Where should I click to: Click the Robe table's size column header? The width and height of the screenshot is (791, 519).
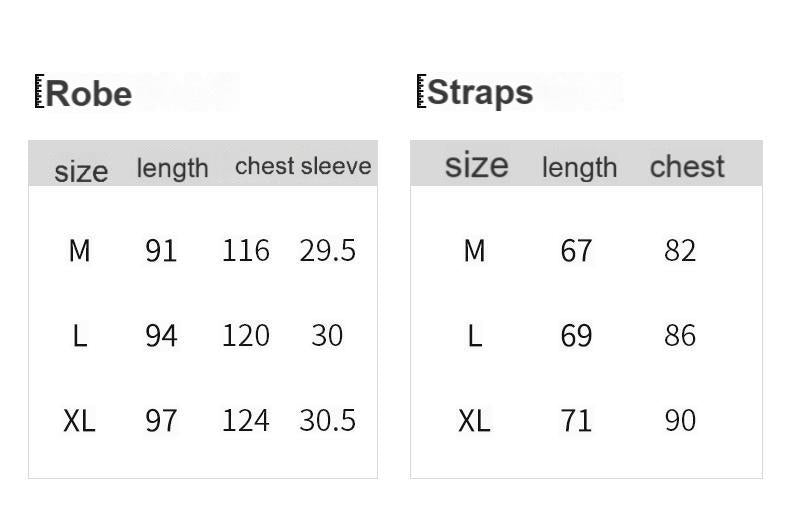[x=81, y=171]
